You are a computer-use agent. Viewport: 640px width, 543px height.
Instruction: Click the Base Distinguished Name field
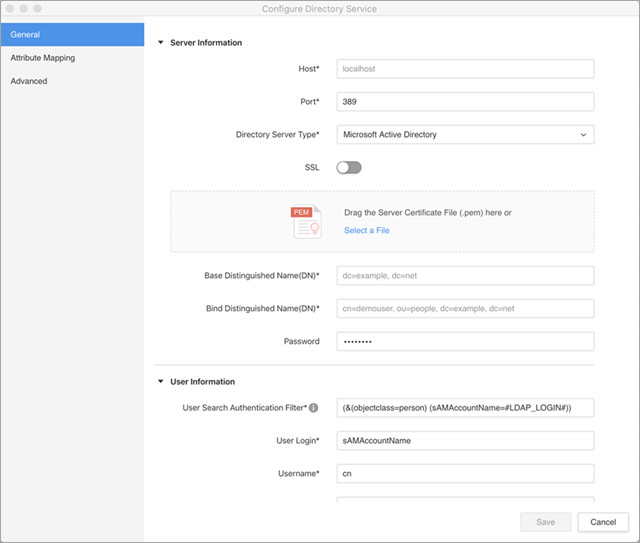tap(465, 276)
